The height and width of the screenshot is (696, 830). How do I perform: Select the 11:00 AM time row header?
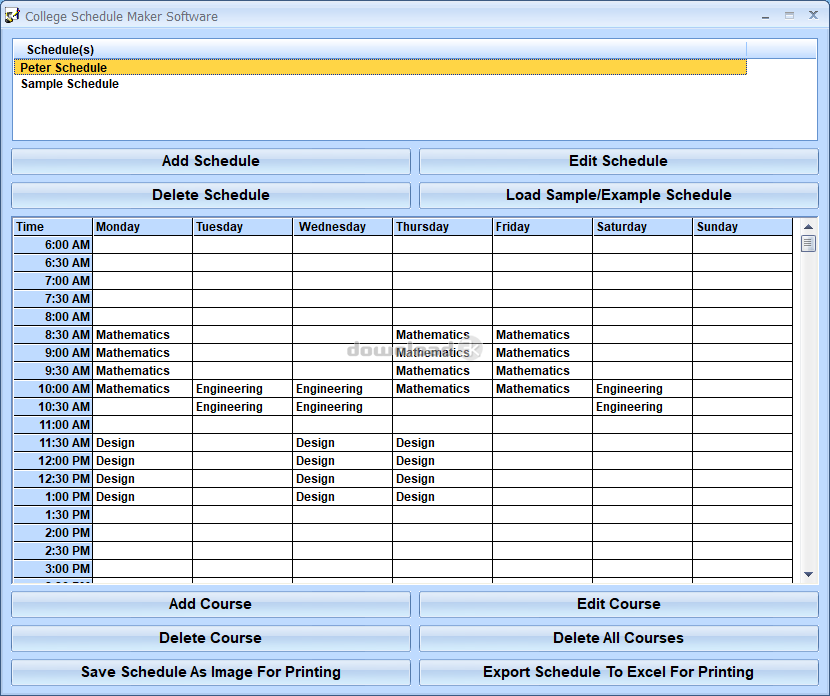click(x=53, y=424)
